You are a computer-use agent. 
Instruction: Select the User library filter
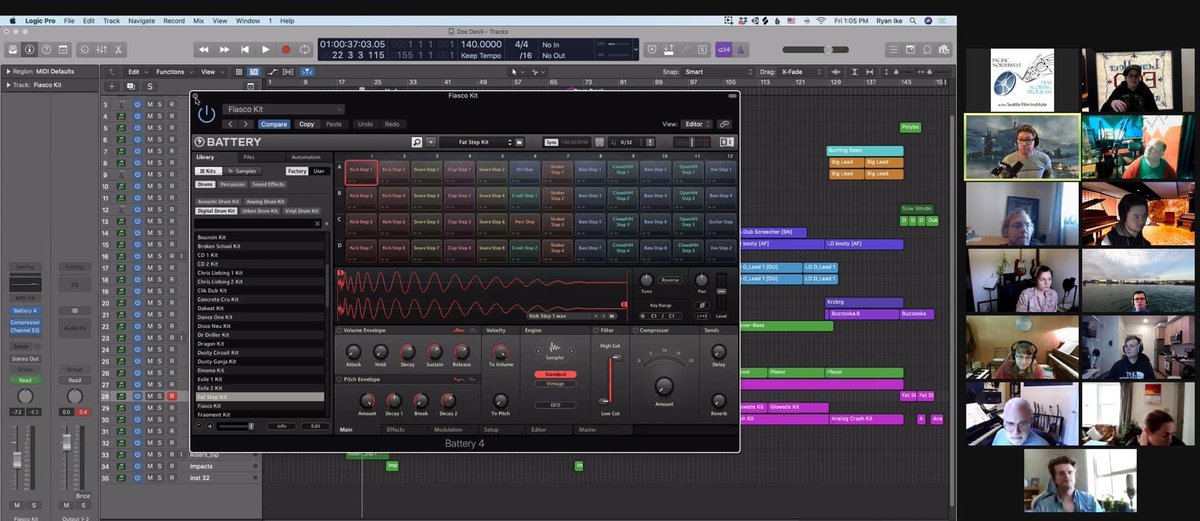[x=319, y=171]
